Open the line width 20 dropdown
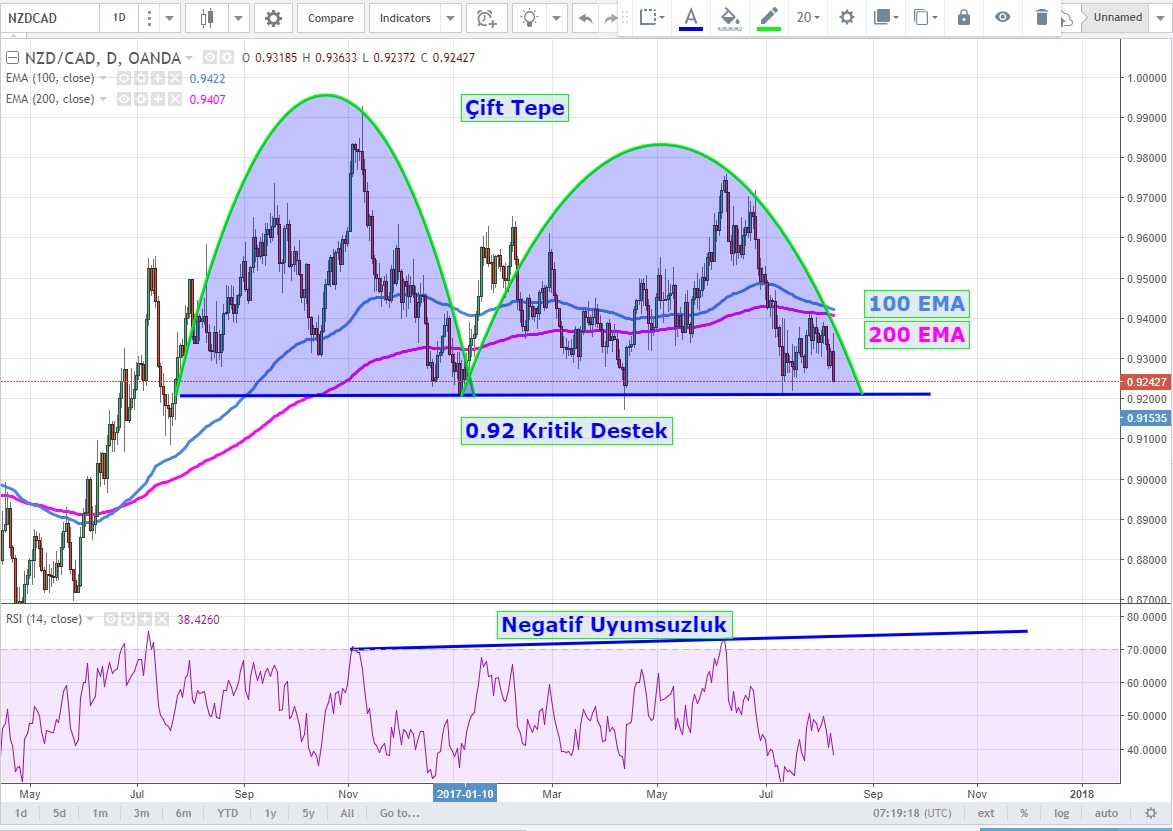The image size is (1173, 831). 808,17
